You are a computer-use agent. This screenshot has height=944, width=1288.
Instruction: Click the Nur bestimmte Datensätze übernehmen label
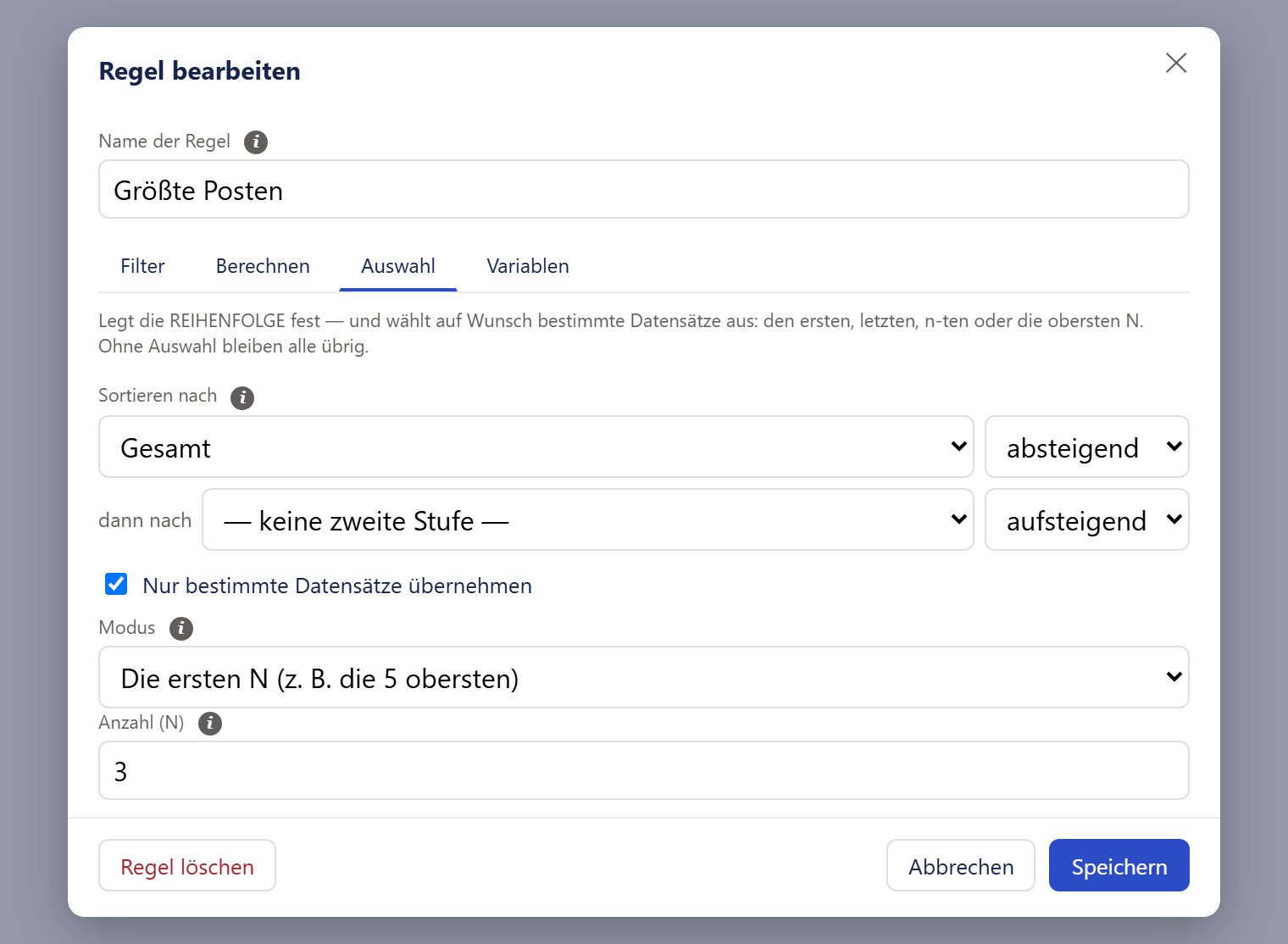pyautogui.click(x=337, y=586)
